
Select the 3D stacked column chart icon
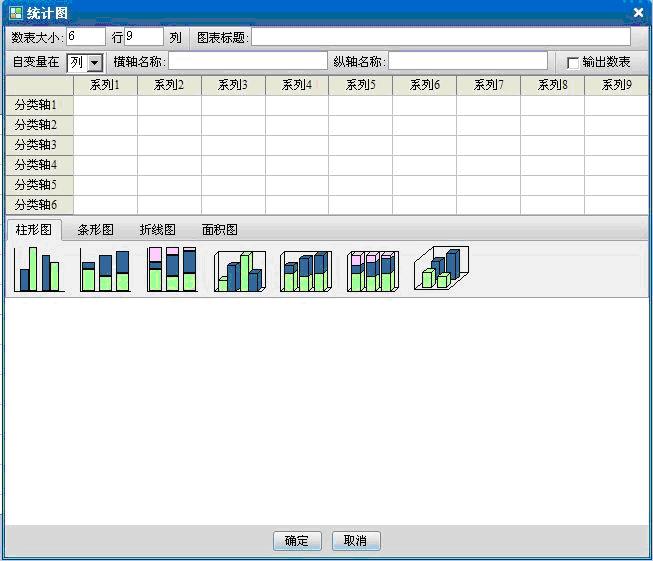(306, 271)
